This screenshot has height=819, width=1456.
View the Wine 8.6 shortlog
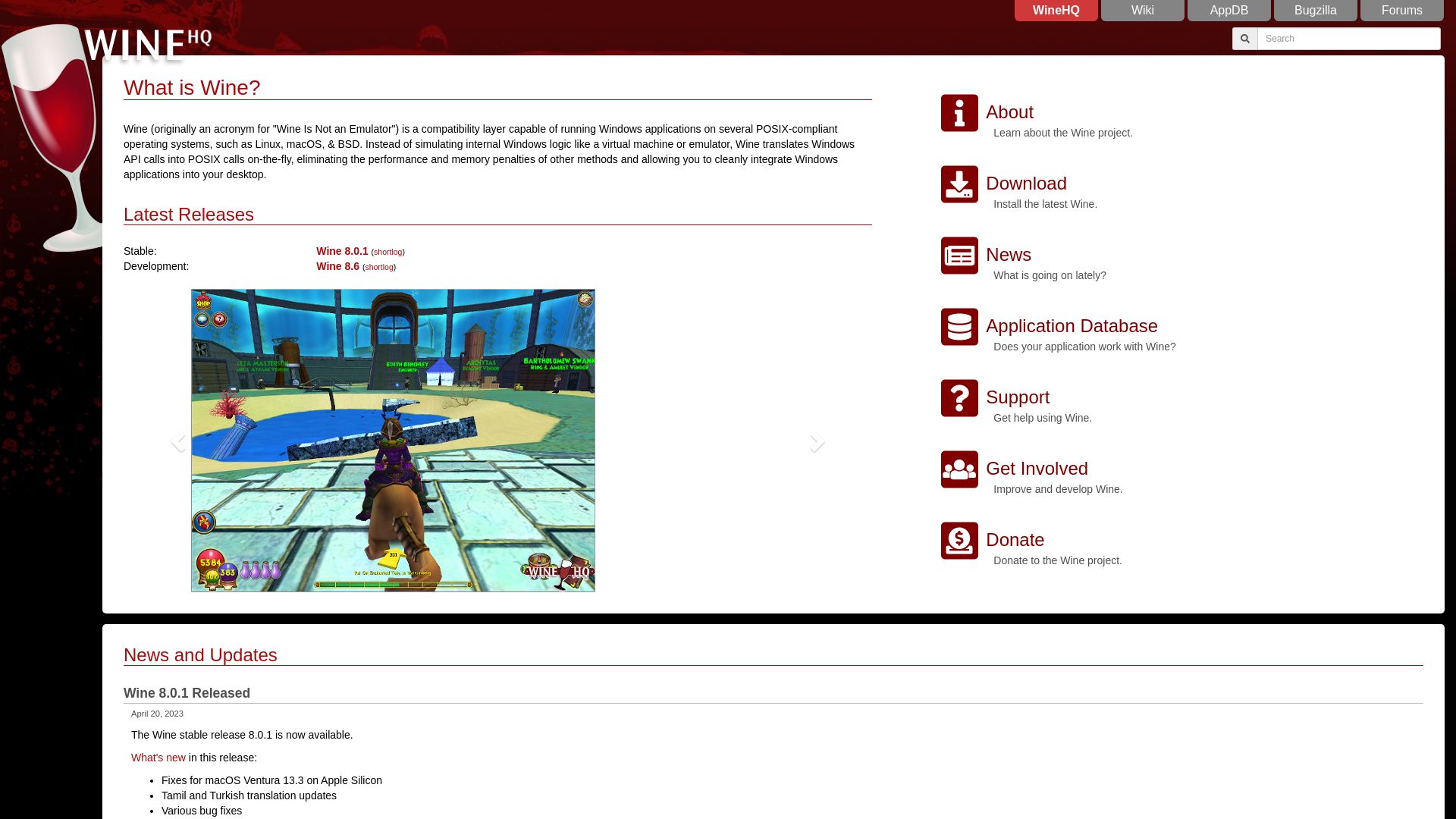[378, 267]
